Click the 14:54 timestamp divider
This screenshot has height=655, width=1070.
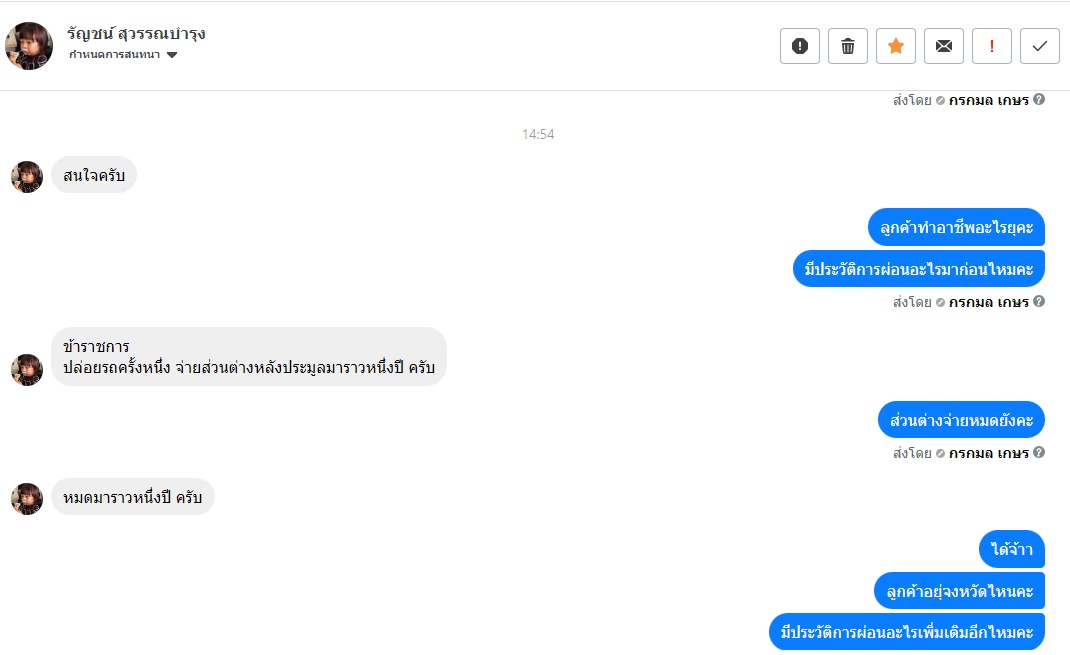point(538,134)
